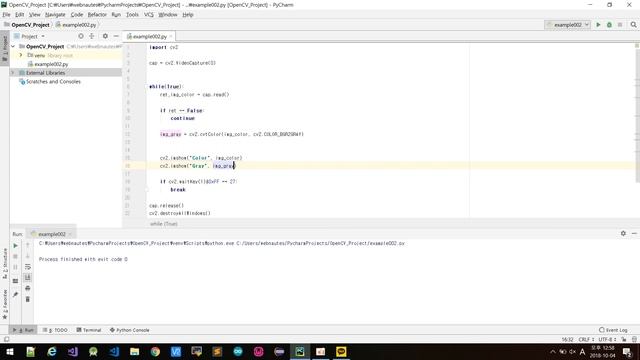The image size is (640, 360).
Task: Open the File menu
Action: click(6, 15)
